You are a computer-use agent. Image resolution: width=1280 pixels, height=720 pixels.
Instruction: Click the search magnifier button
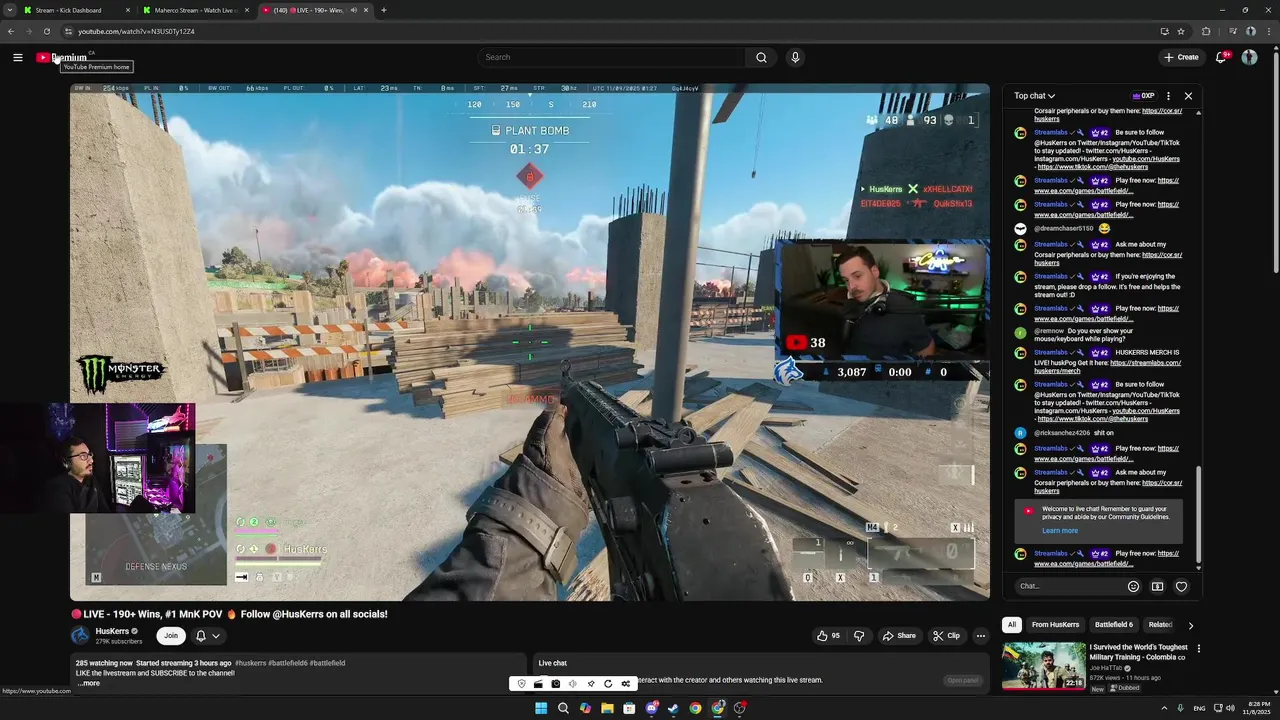pyautogui.click(x=761, y=57)
